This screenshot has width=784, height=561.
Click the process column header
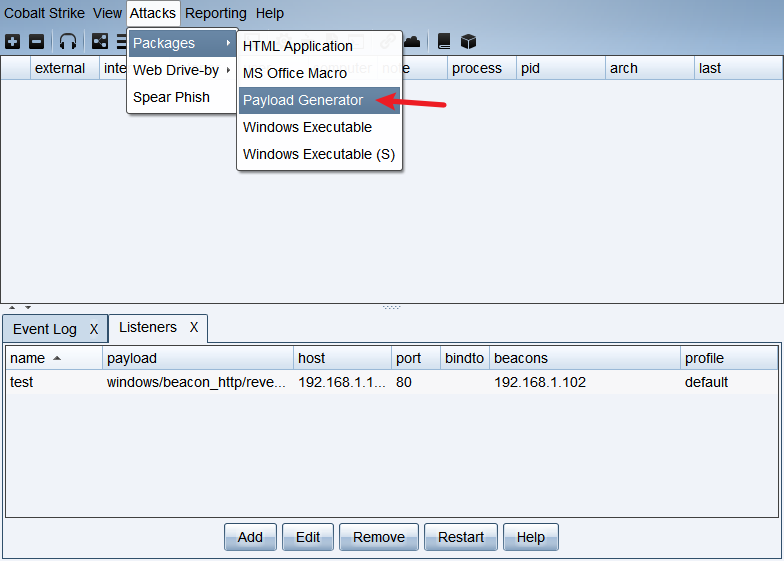[482, 68]
